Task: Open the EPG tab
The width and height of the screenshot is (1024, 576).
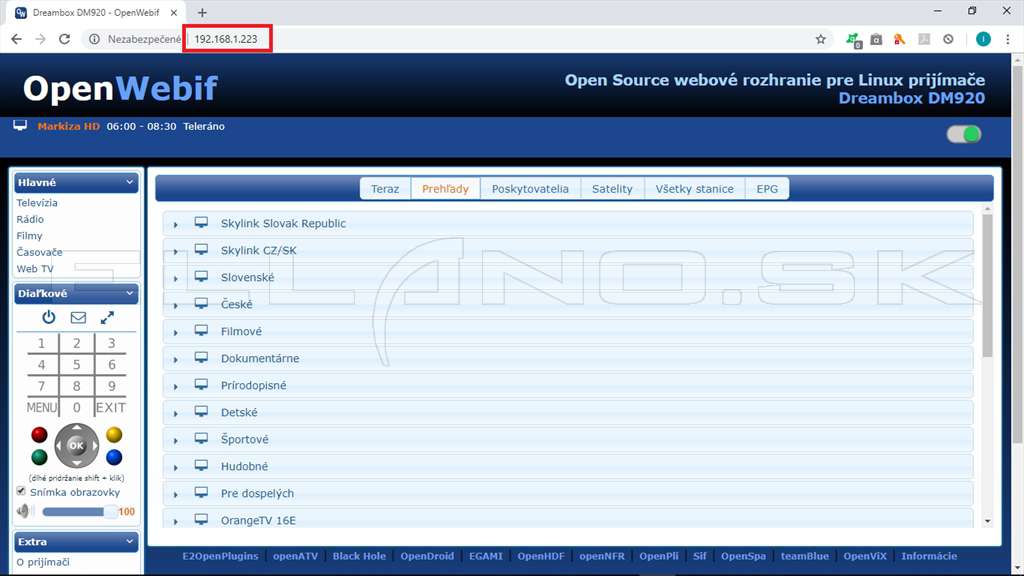Action: (767, 189)
